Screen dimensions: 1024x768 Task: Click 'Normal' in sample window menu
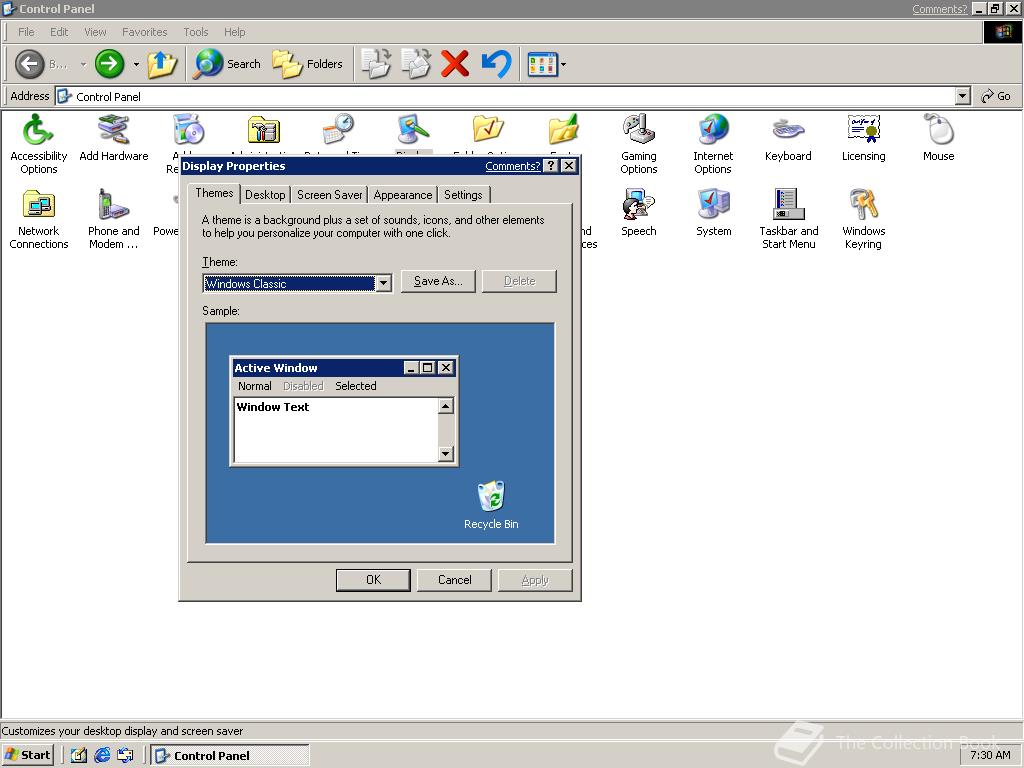(255, 386)
